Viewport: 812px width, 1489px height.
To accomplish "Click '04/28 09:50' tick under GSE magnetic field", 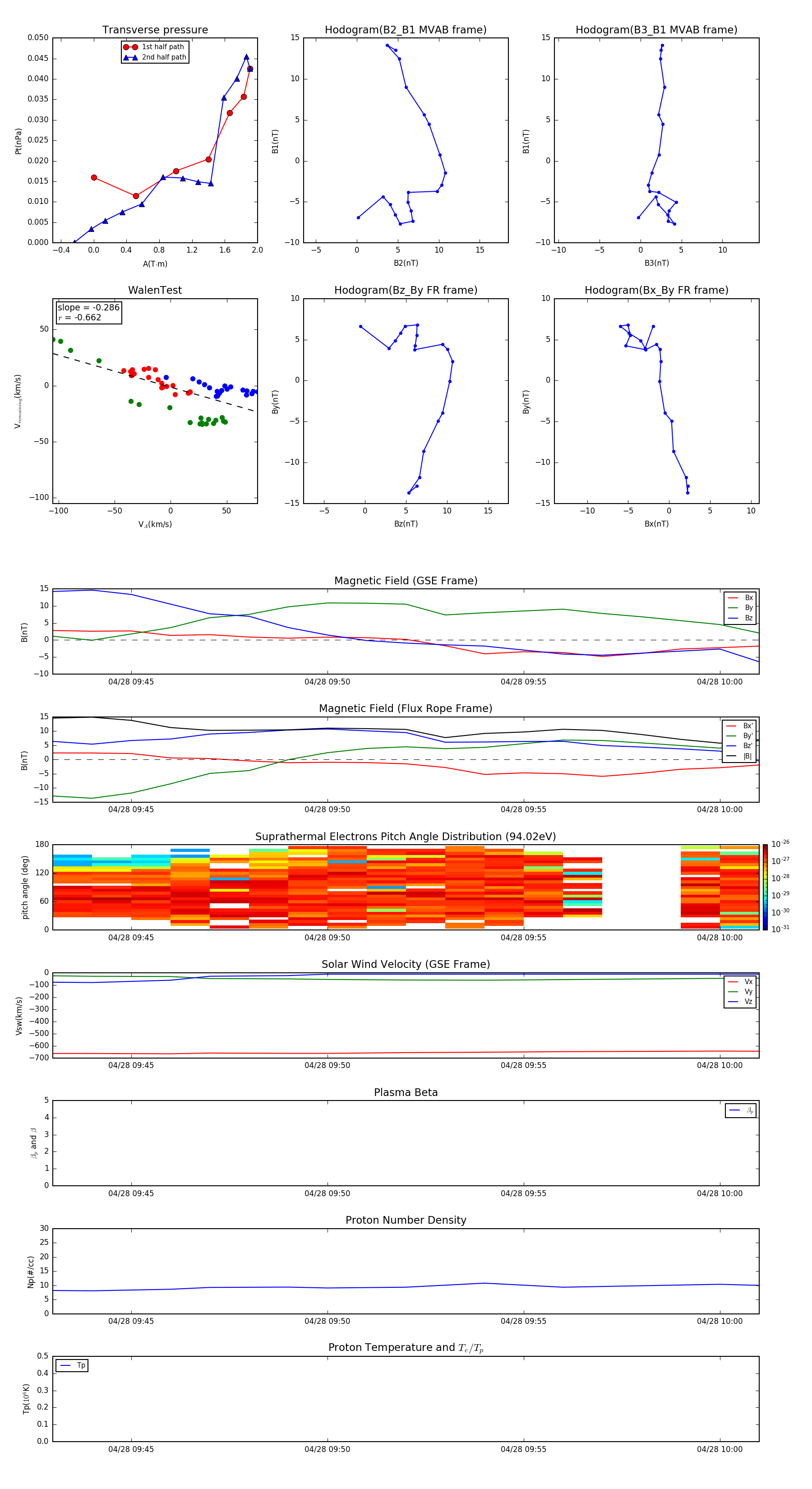I will pyautogui.click(x=327, y=682).
